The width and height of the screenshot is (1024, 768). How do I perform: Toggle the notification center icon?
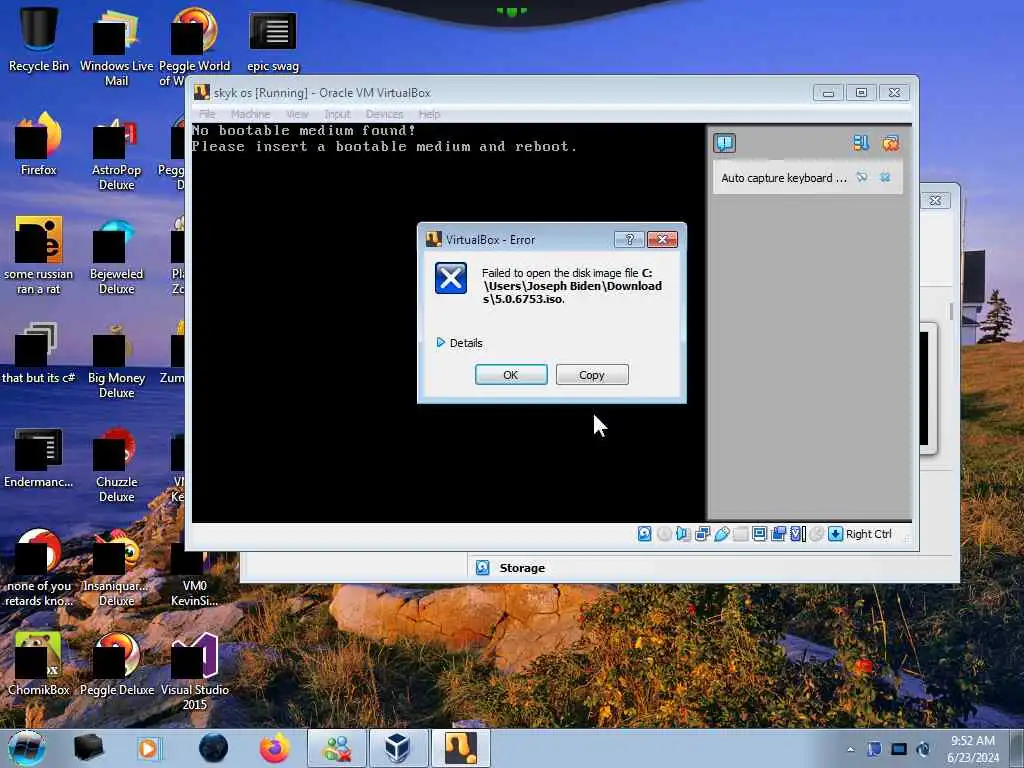coord(724,143)
